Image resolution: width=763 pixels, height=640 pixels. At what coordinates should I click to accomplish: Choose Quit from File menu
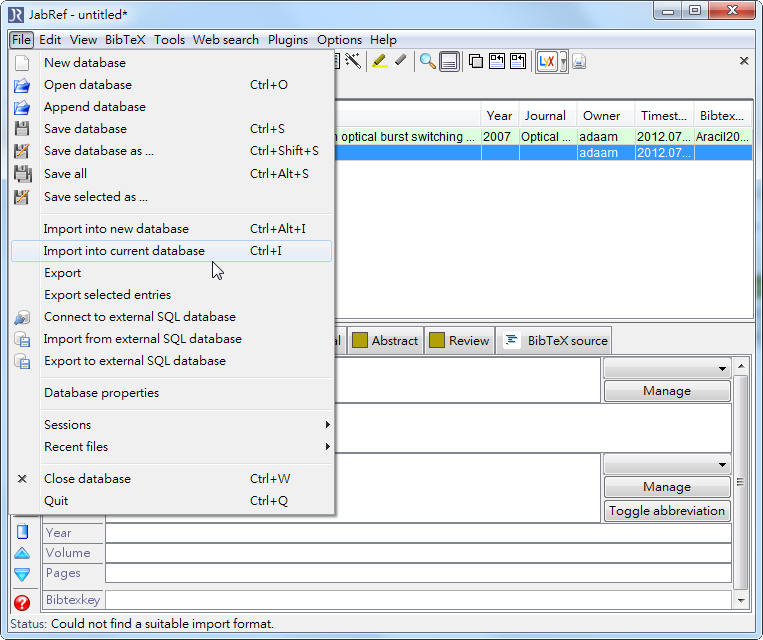pyautogui.click(x=171, y=500)
